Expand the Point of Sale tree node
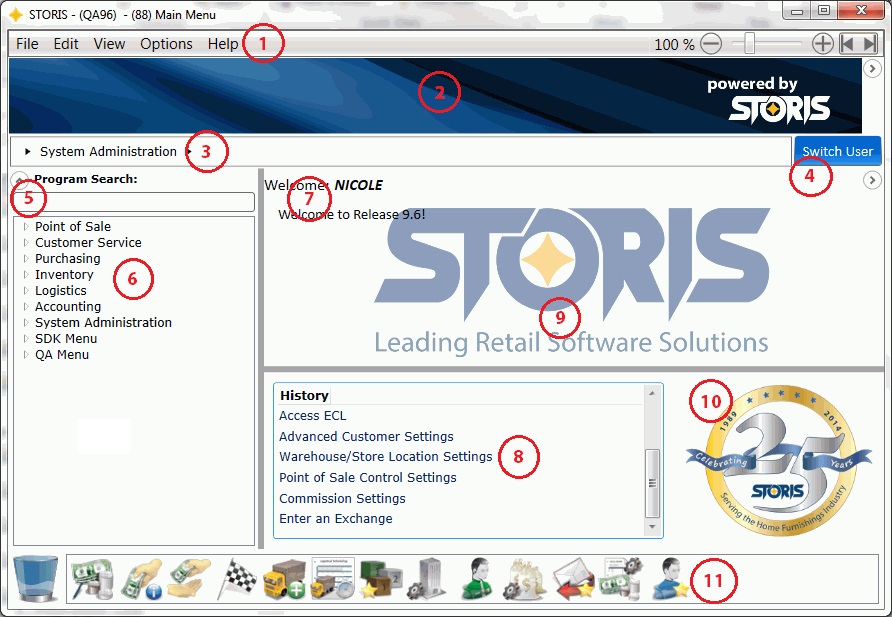Screen dimensions: 892x617 point(27,227)
